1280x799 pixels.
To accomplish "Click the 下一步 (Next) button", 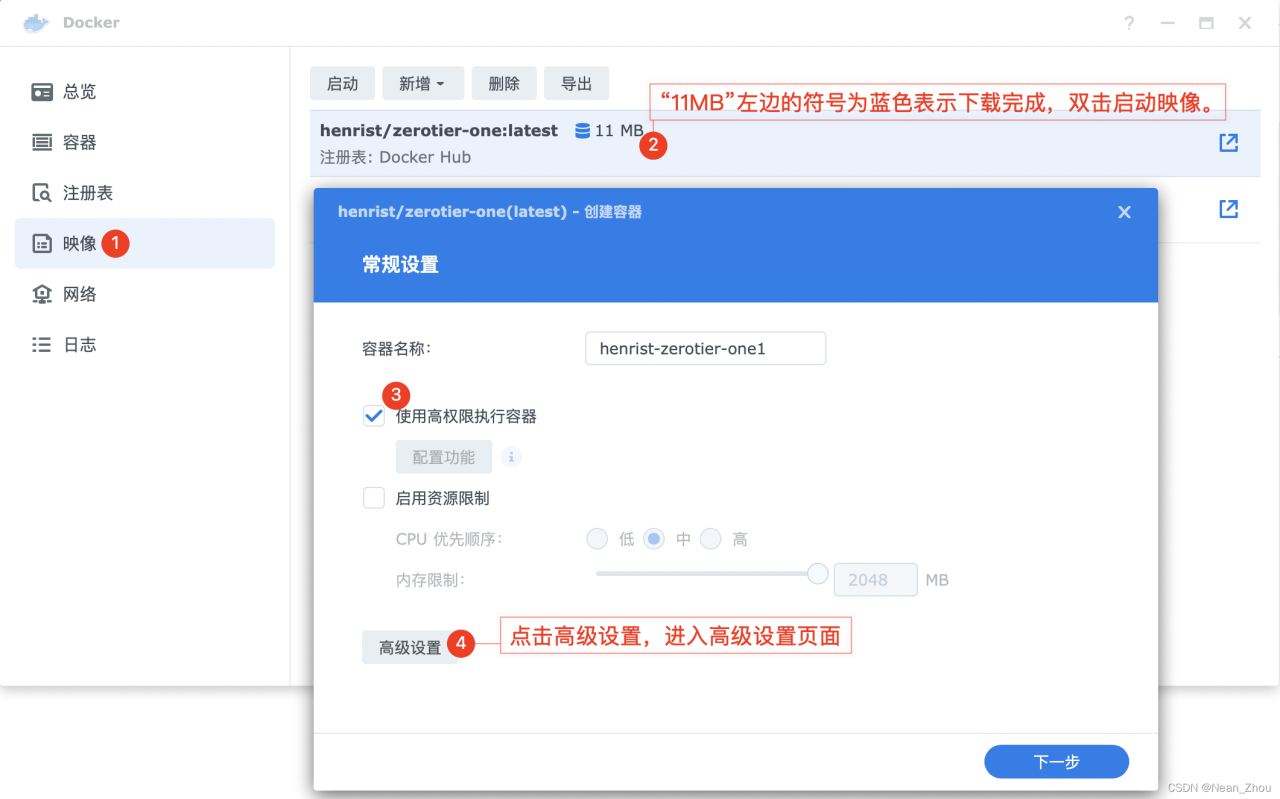I will click(x=1056, y=761).
